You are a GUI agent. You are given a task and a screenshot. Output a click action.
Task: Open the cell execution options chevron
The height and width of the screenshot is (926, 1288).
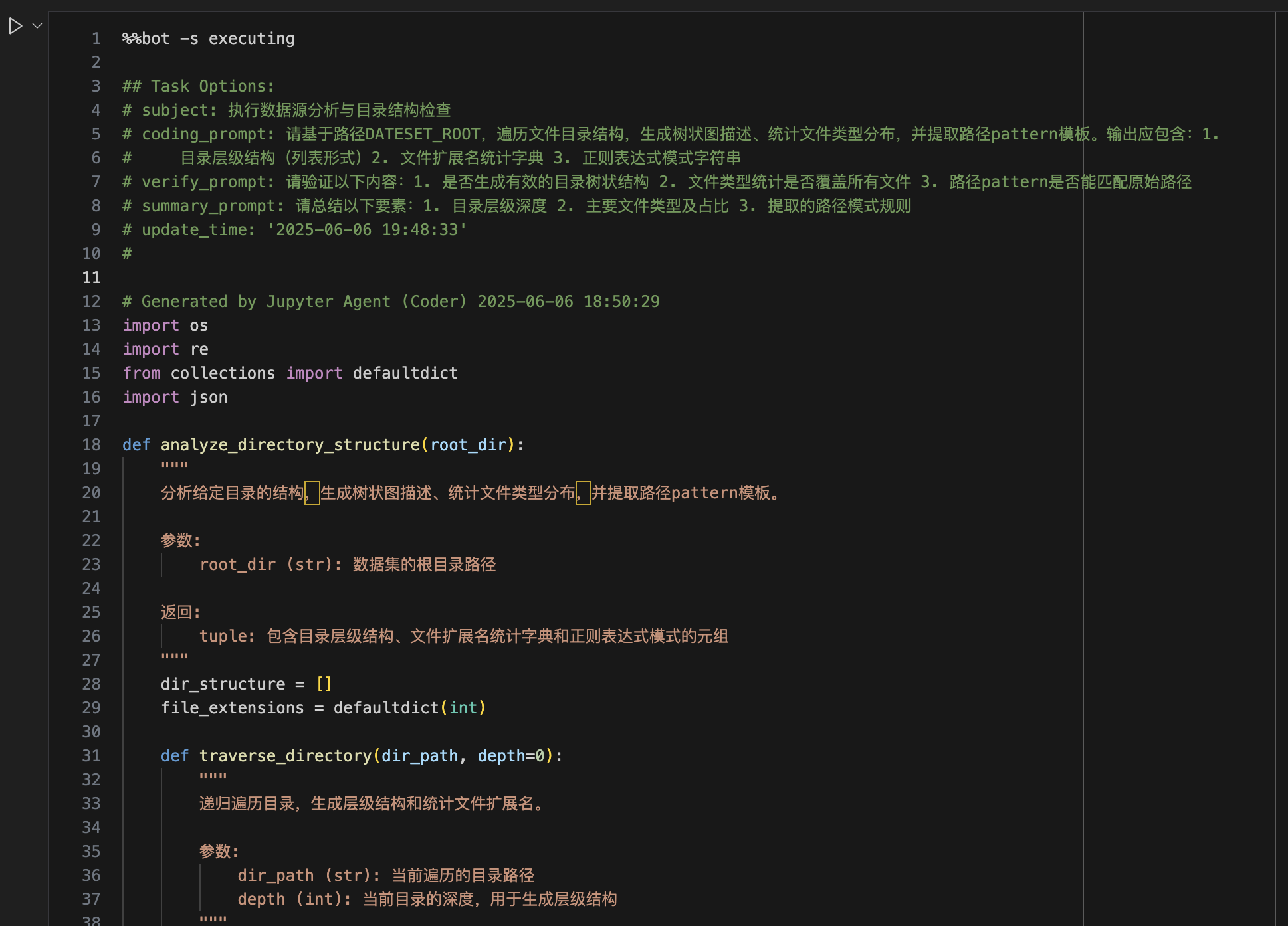37,25
